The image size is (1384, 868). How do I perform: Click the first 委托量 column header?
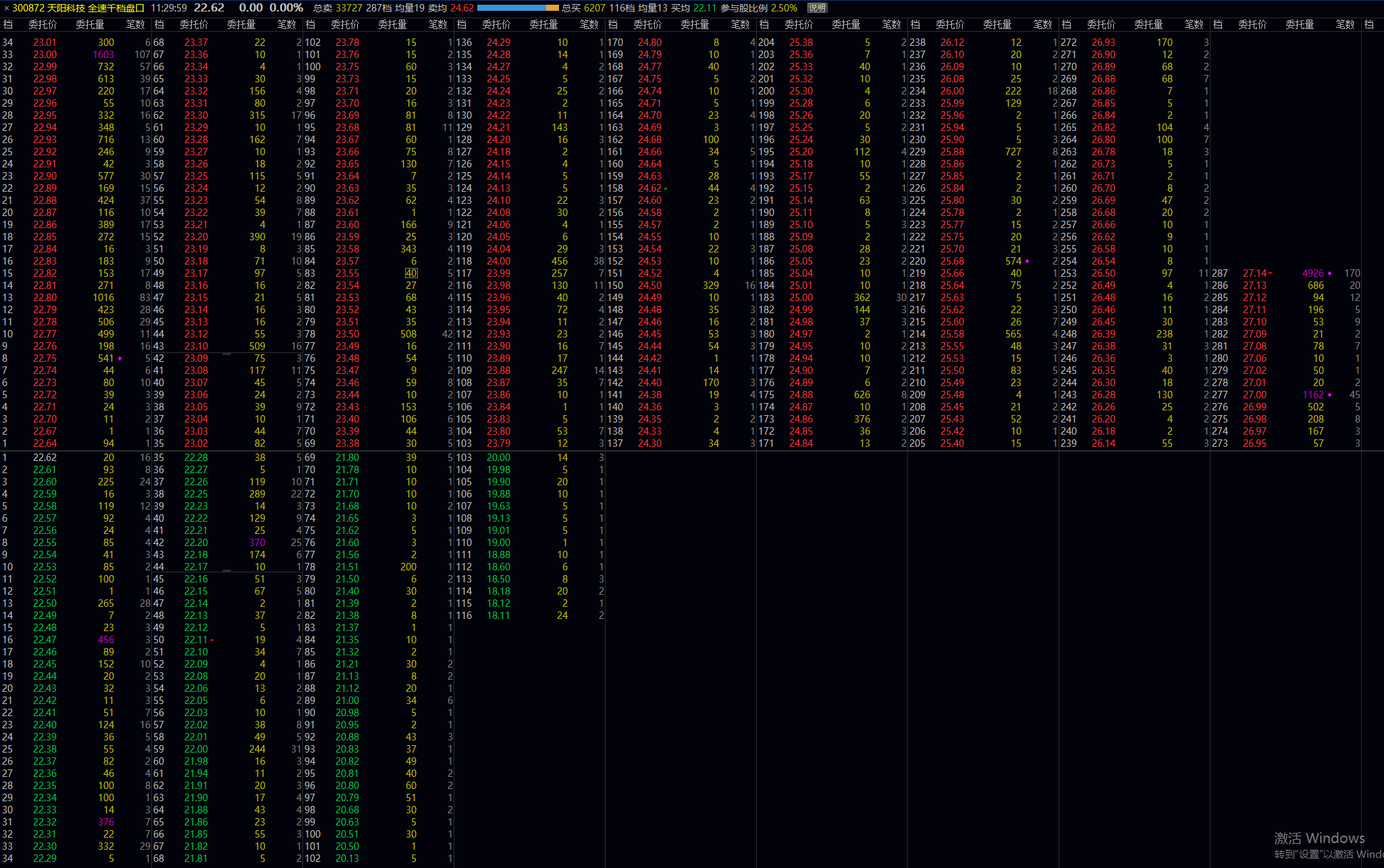(90, 24)
